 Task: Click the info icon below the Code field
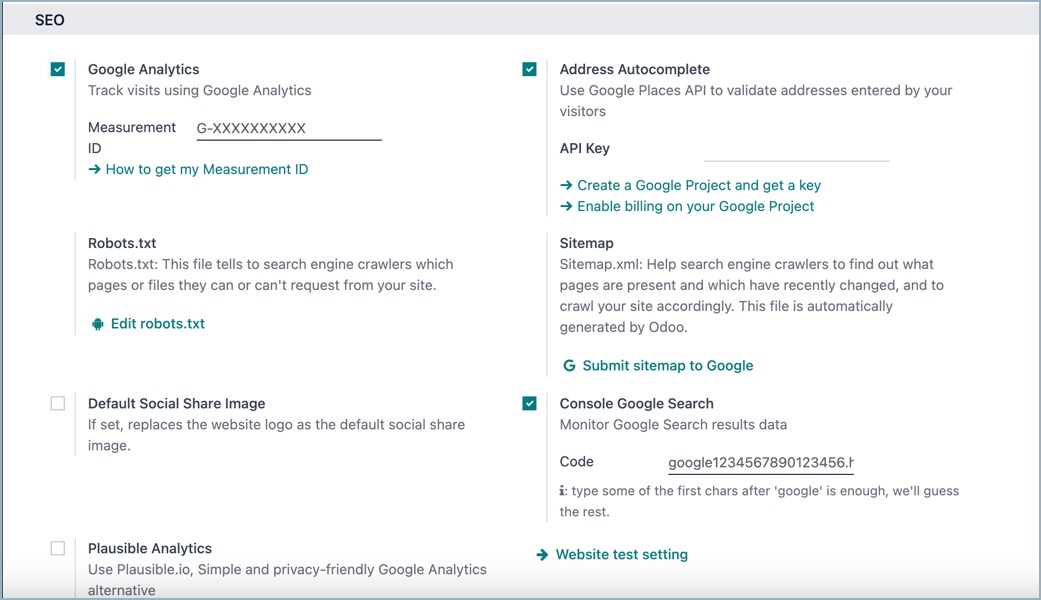(x=562, y=491)
